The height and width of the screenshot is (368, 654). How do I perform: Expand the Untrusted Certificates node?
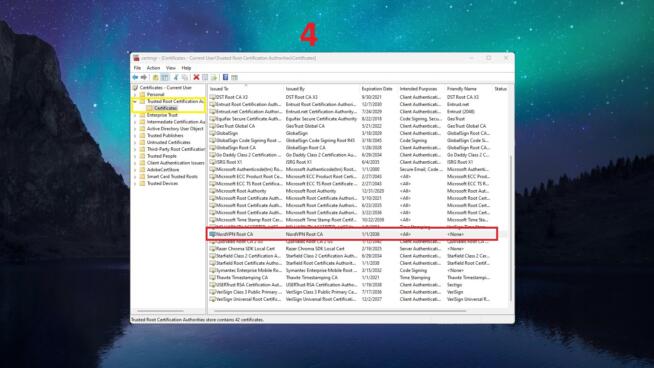coord(135,142)
